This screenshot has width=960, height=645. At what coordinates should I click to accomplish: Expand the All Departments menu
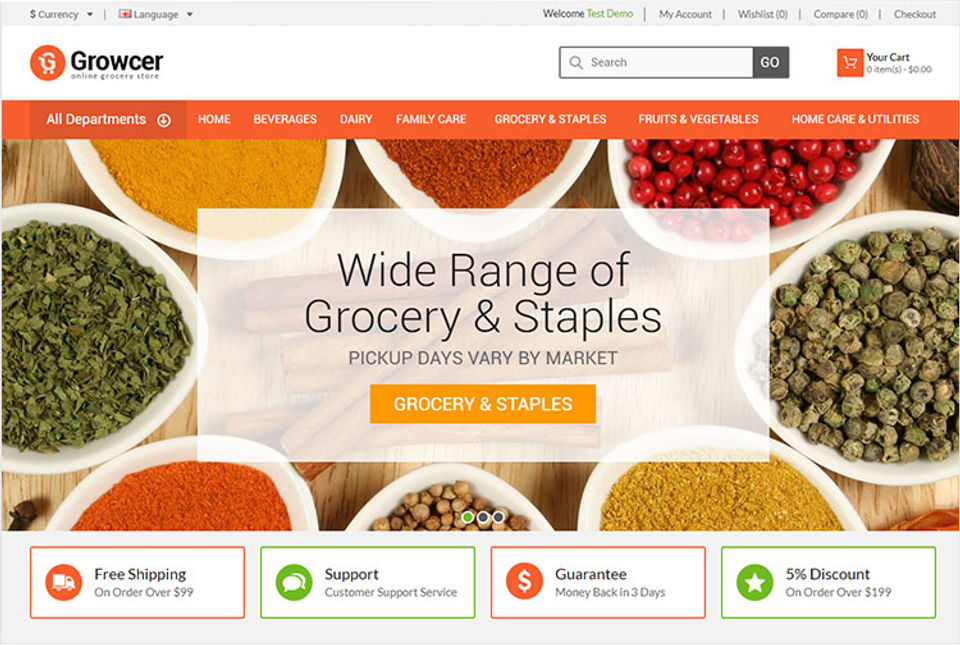coord(108,119)
